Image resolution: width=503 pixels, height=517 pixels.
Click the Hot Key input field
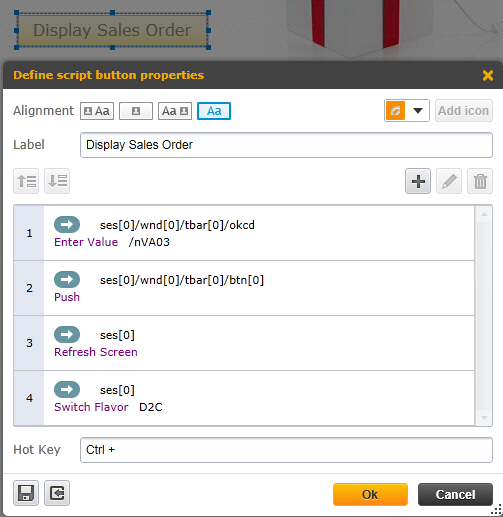click(286, 450)
